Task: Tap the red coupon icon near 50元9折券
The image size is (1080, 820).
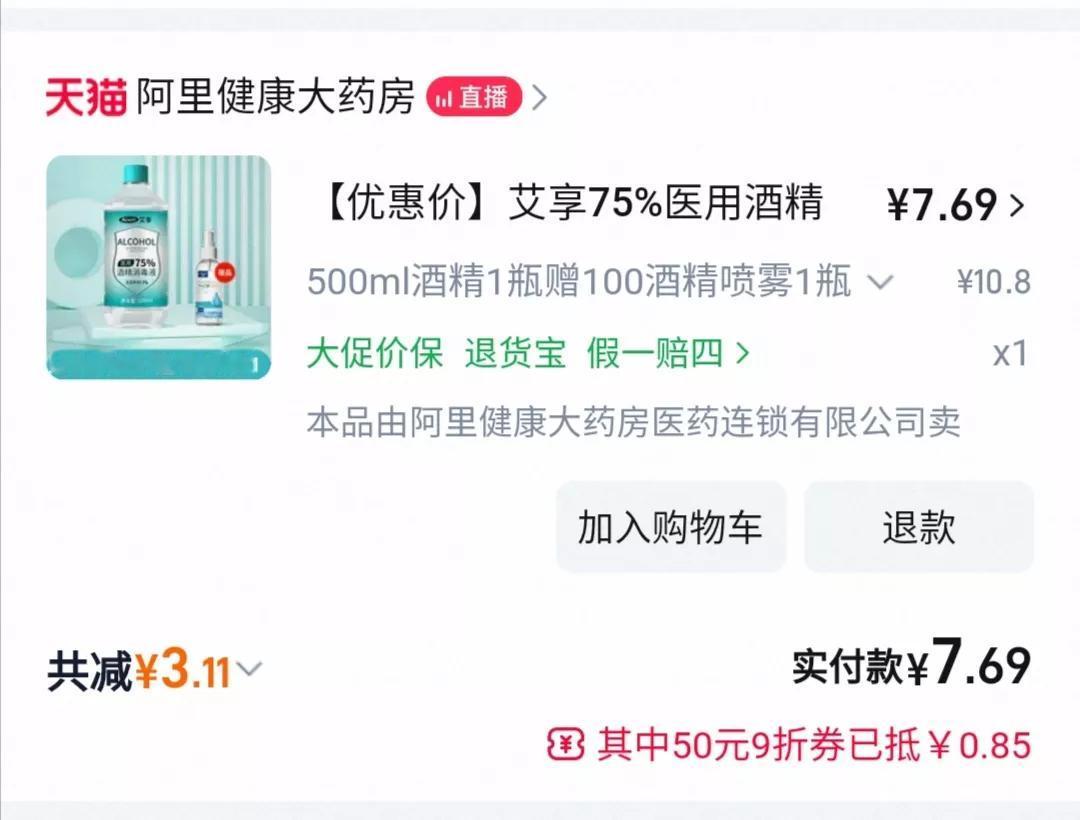Action: click(x=565, y=745)
